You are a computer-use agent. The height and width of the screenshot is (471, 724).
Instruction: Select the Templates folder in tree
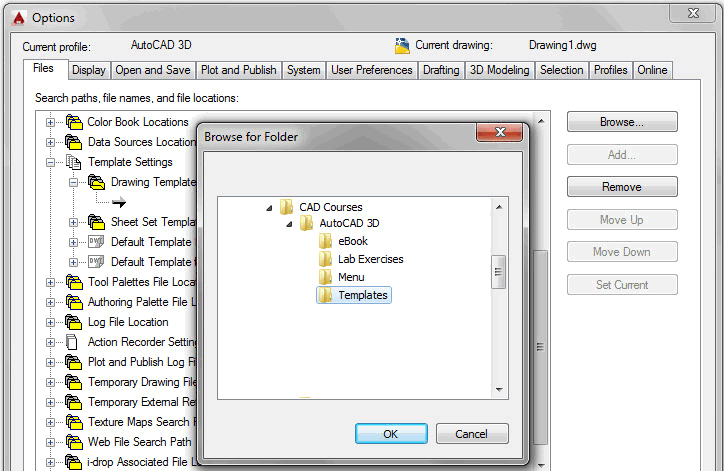354,295
